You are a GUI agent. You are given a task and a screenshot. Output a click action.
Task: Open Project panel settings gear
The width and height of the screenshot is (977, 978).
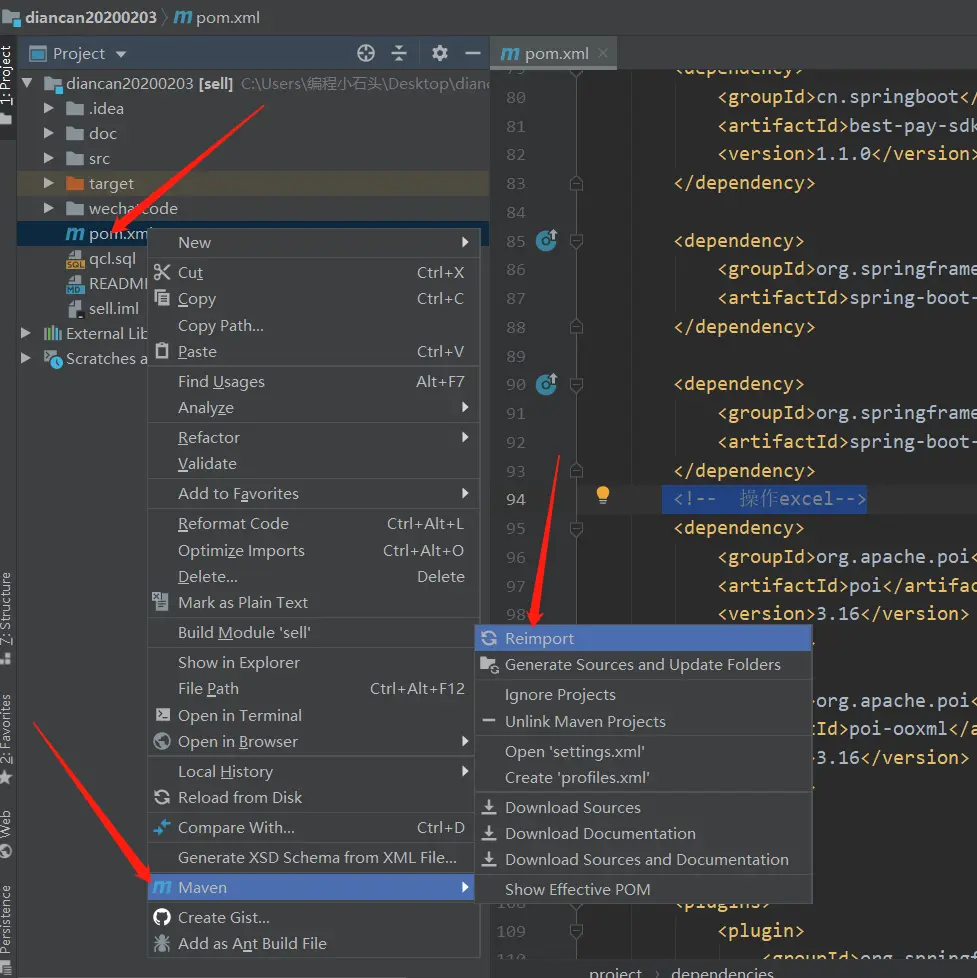pyautogui.click(x=440, y=54)
